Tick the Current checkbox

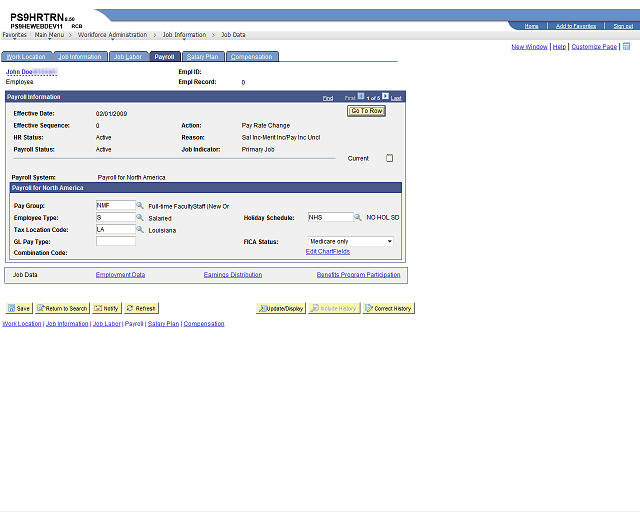tap(389, 158)
